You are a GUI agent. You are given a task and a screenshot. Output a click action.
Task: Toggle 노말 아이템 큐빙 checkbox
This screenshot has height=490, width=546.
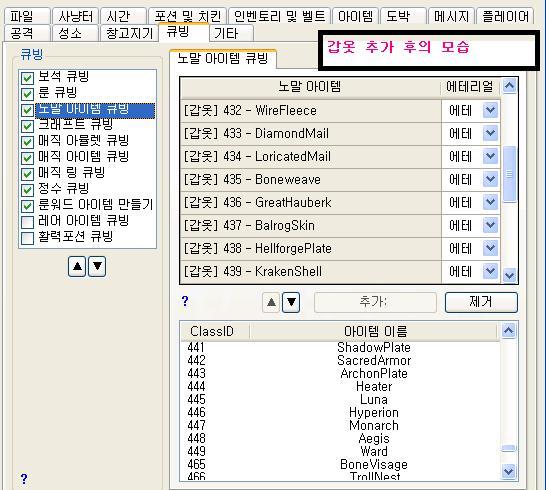point(27,110)
